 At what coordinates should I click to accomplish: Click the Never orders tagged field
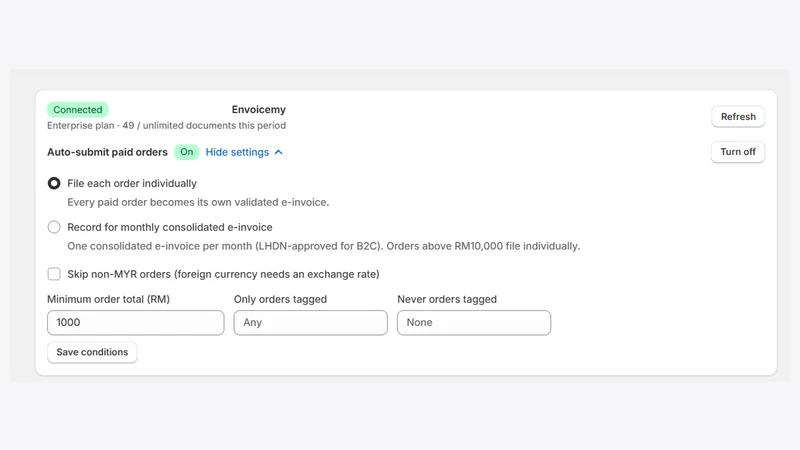(x=474, y=322)
